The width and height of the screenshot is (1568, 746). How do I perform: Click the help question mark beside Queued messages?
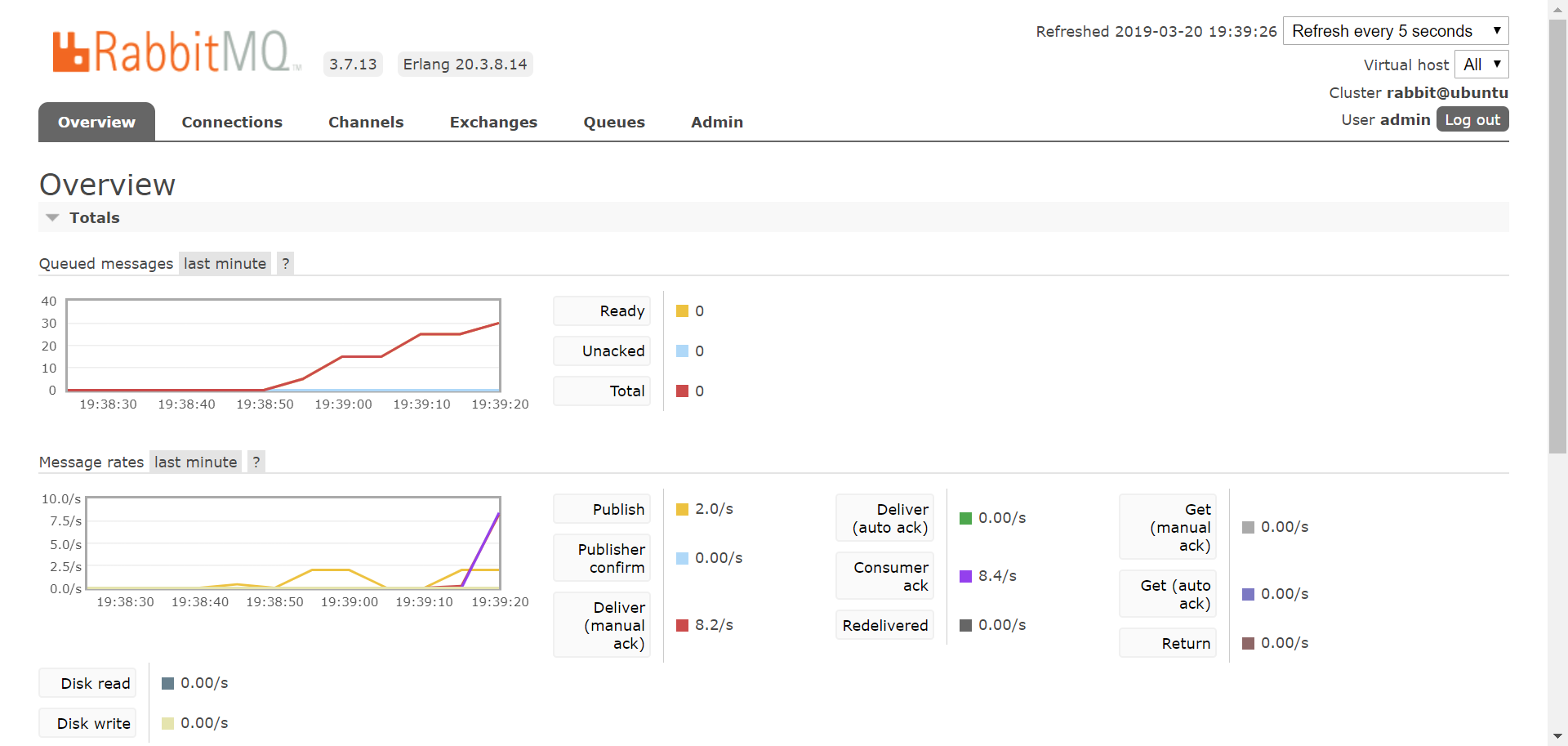coord(285,263)
